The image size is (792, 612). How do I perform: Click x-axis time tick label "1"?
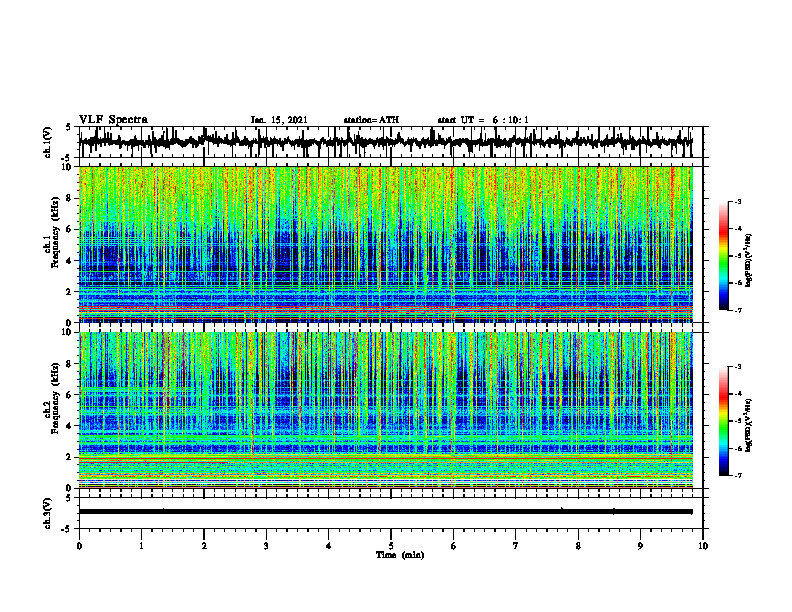pyautogui.click(x=141, y=546)
